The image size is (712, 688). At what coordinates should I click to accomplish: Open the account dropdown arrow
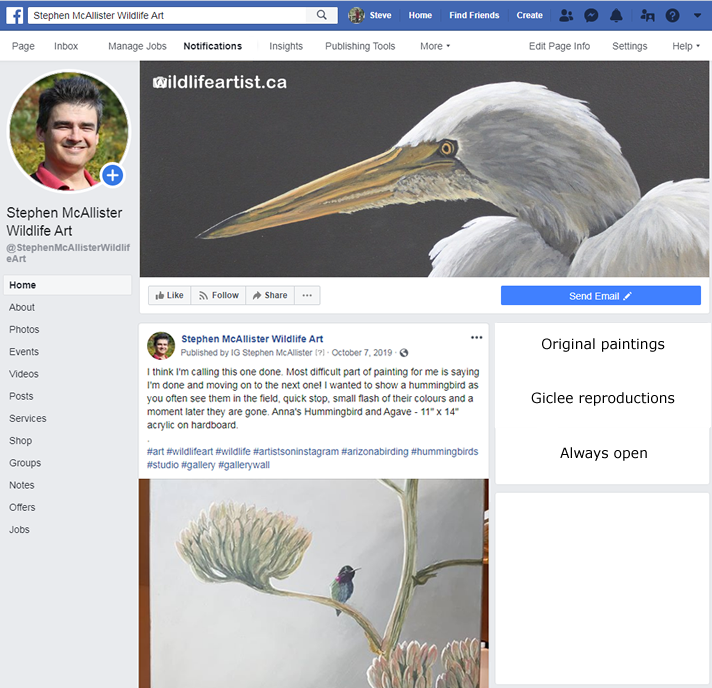(697, 15)
